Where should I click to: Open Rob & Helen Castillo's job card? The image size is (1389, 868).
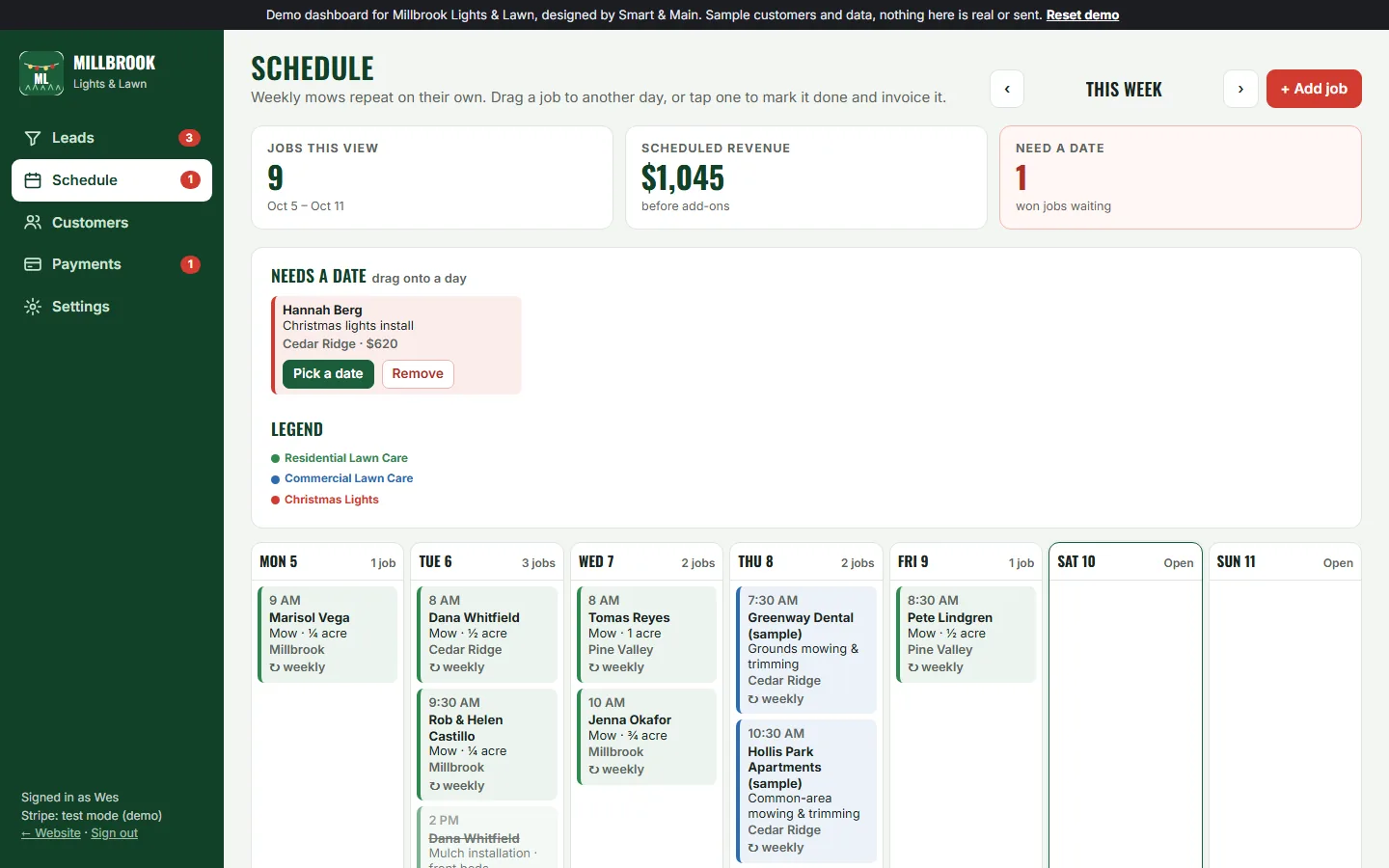coord(487,744)
